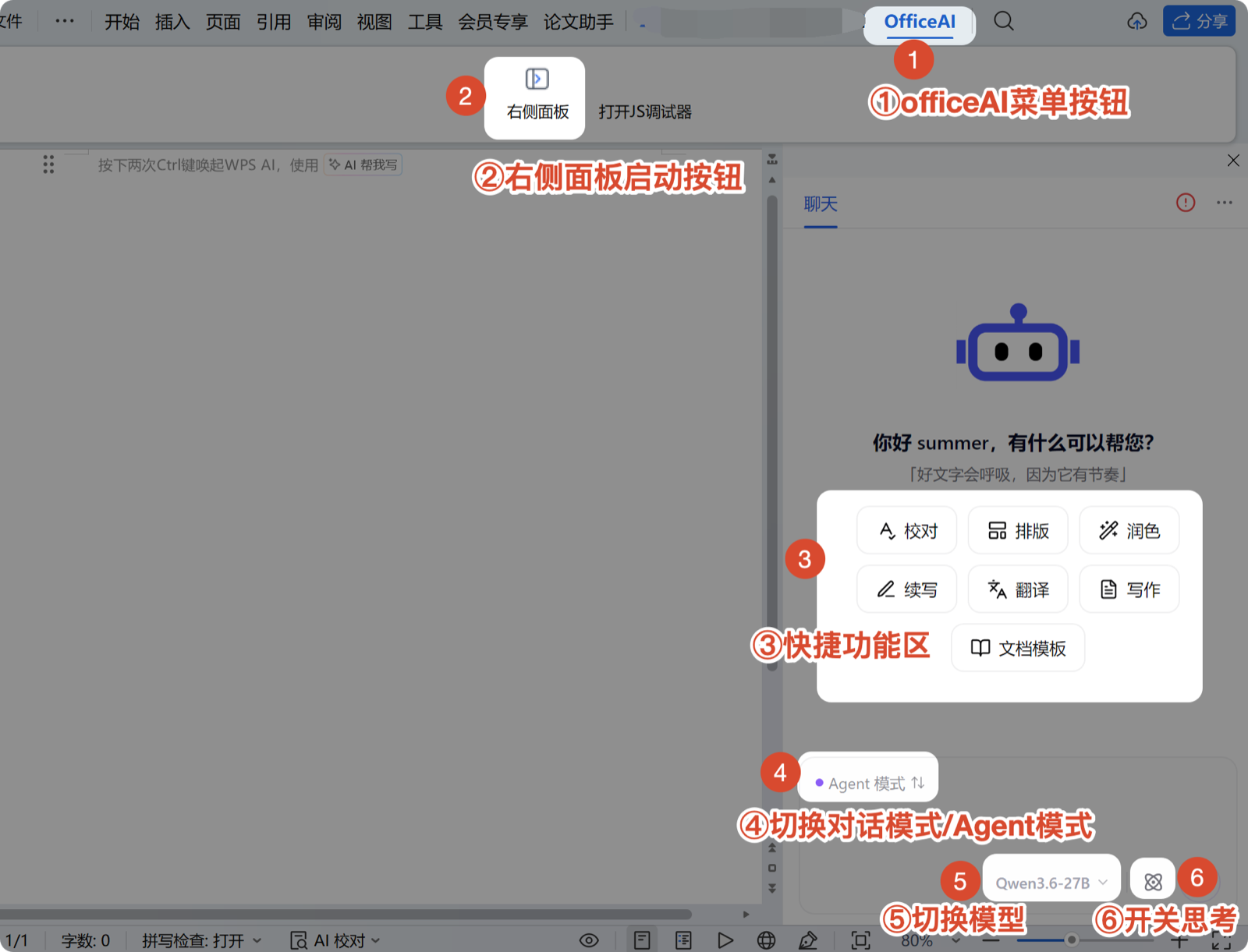Open the 视图 tab
The height and width of the screenshot is (952, 1248).
click(x=374, y=22)
